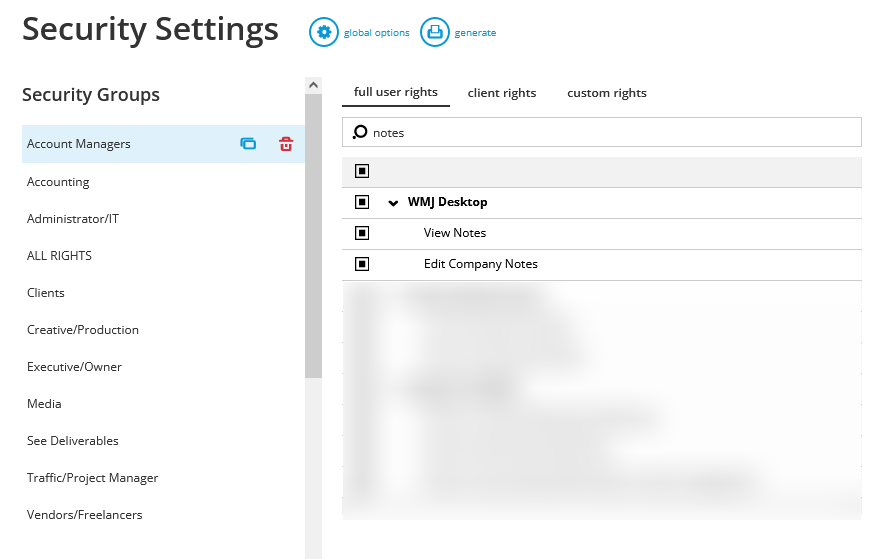Select the See Deliverables security group
The width and height of the screenshot is (874, 559).
pyautogui.click(x=72, y=441)
